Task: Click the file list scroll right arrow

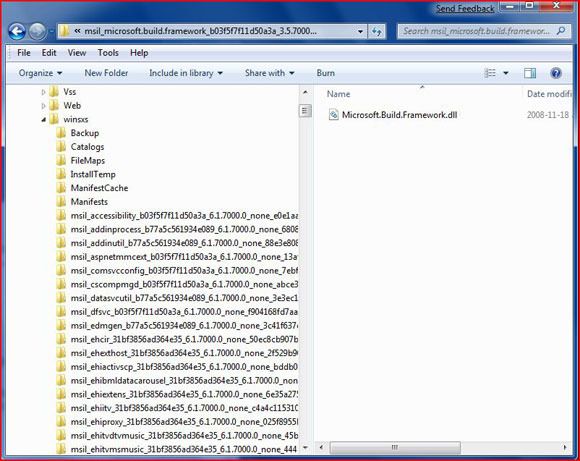Action: coord(564,447)
